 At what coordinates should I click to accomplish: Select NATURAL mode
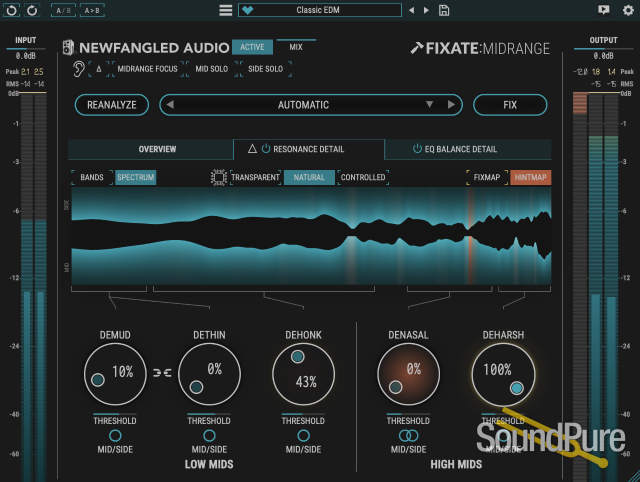pos(309,177)
